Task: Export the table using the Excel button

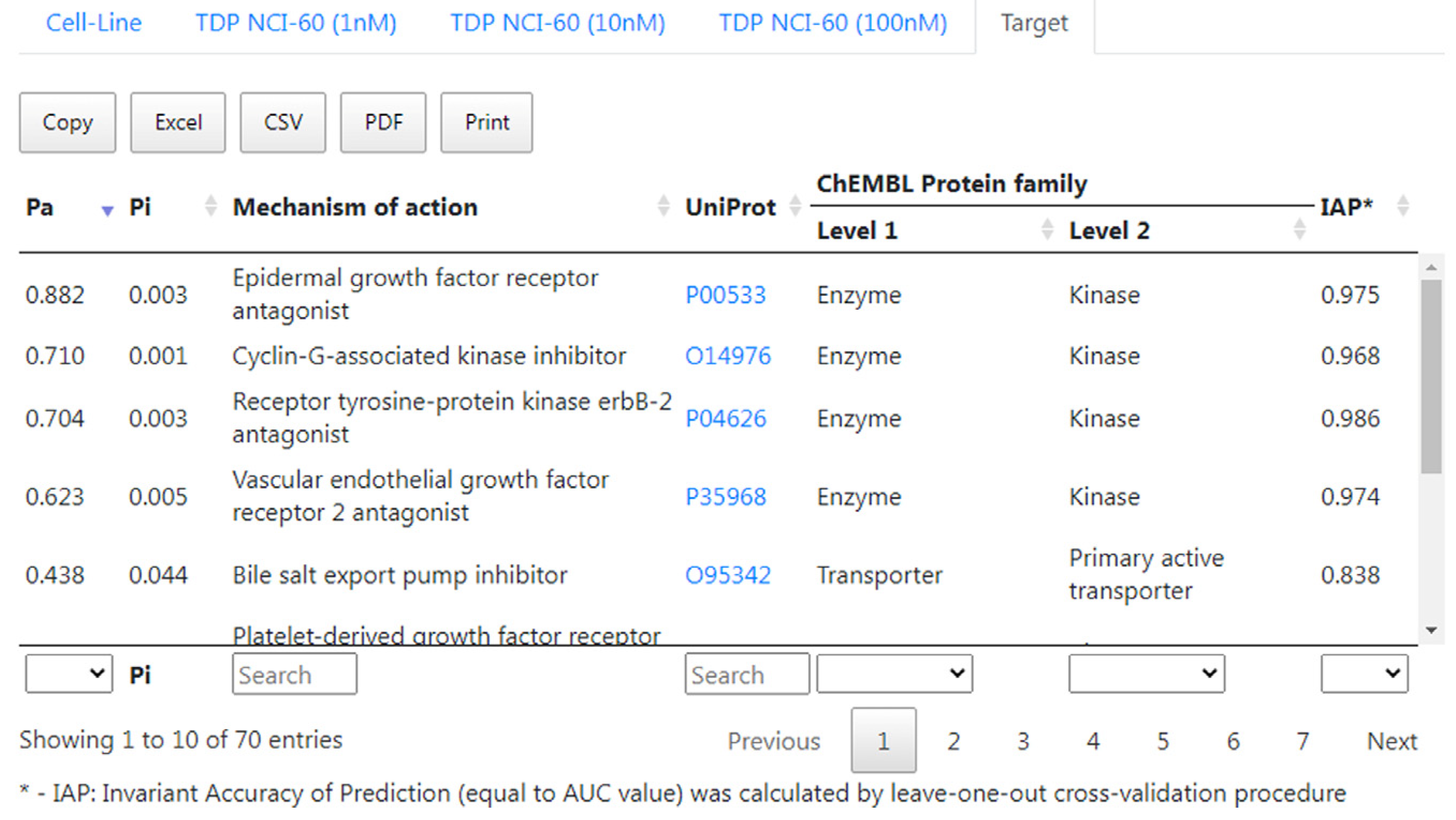Action: pyautogui.click(x=178, y=123)
